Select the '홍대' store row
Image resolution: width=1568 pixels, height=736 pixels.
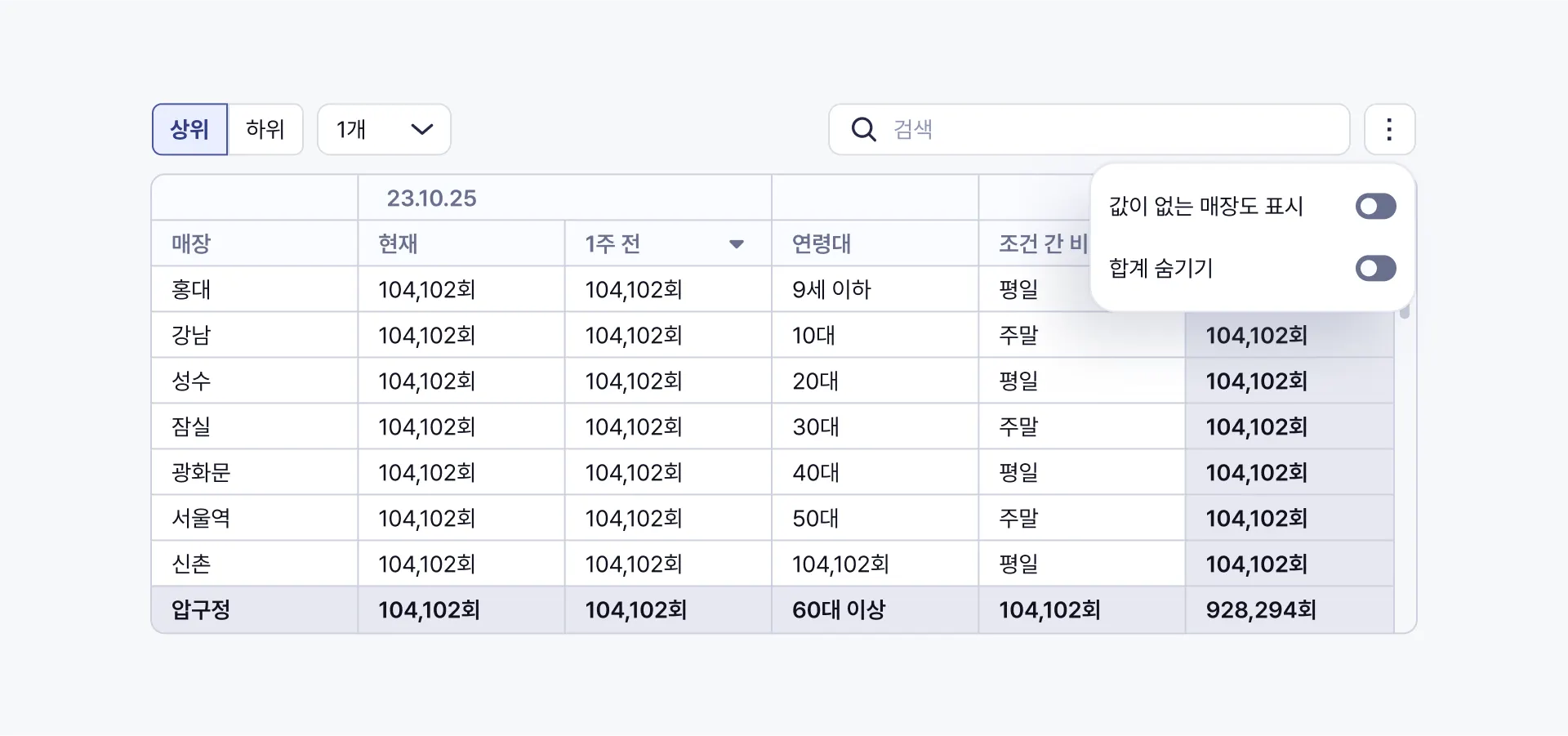click(191, 289)
